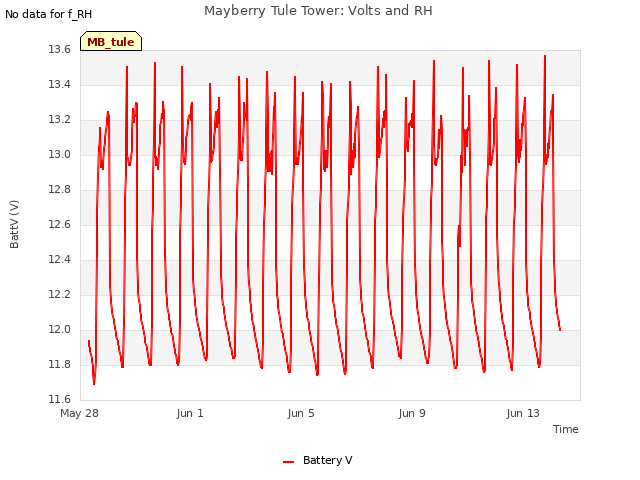This screenshot has height=480, width=640.
Task: Click the BattV (V) y-axis label
Action: tap(14, 224)
